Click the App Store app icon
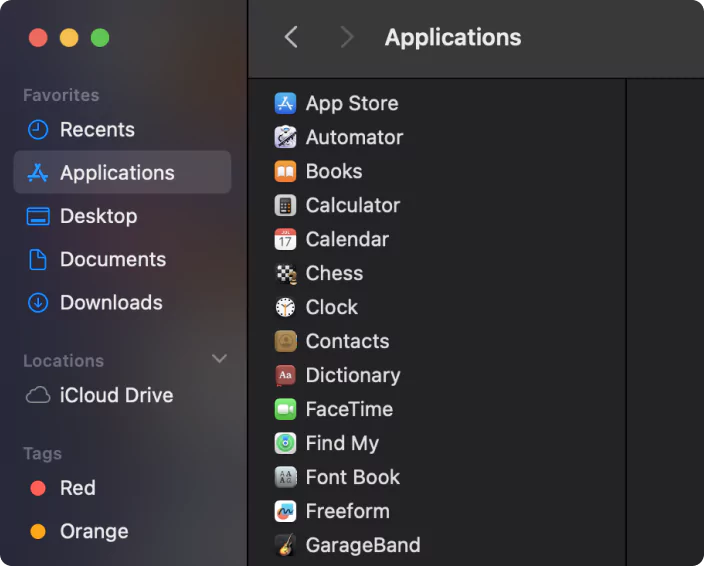Viewport: 704px width, 566px height. coord(285,103)
